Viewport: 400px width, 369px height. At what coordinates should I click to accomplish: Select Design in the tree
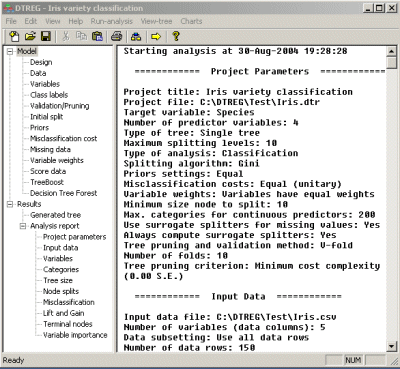click(41, 62)
